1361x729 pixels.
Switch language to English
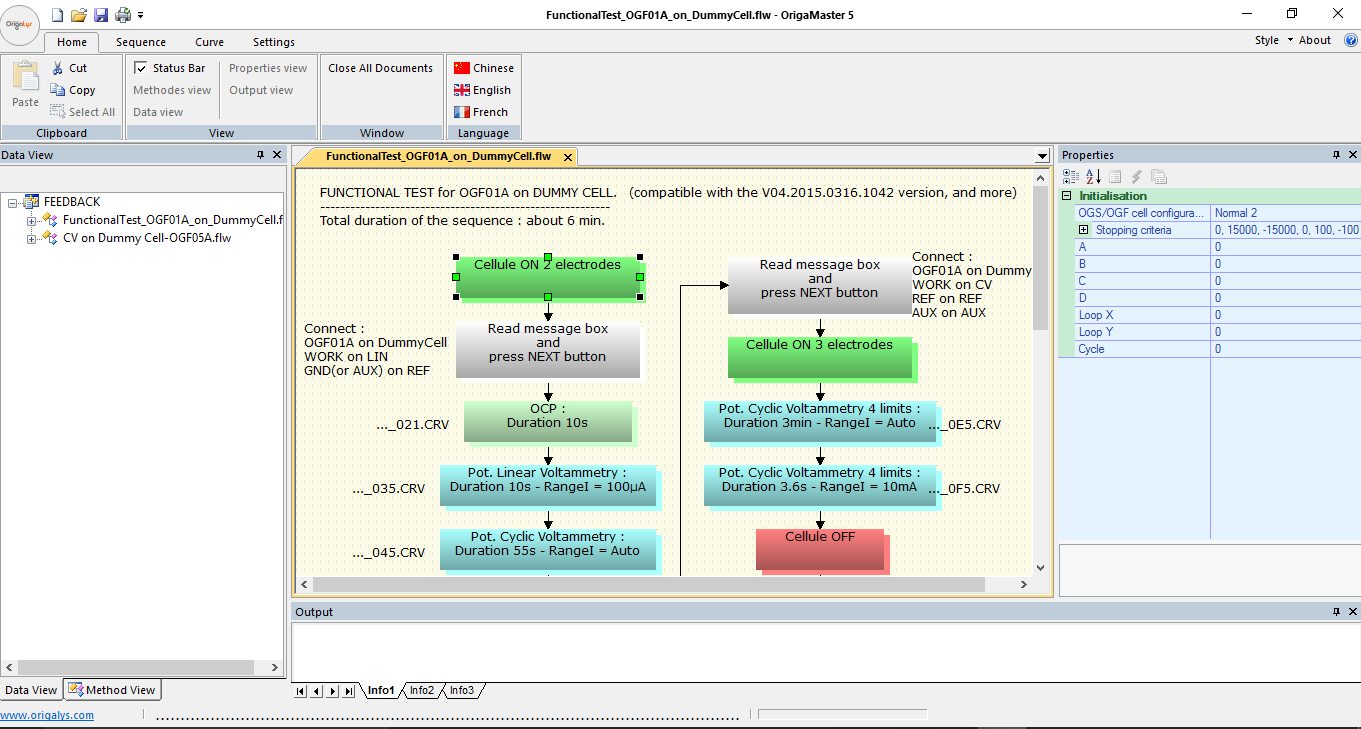click(x=481, y=90)
